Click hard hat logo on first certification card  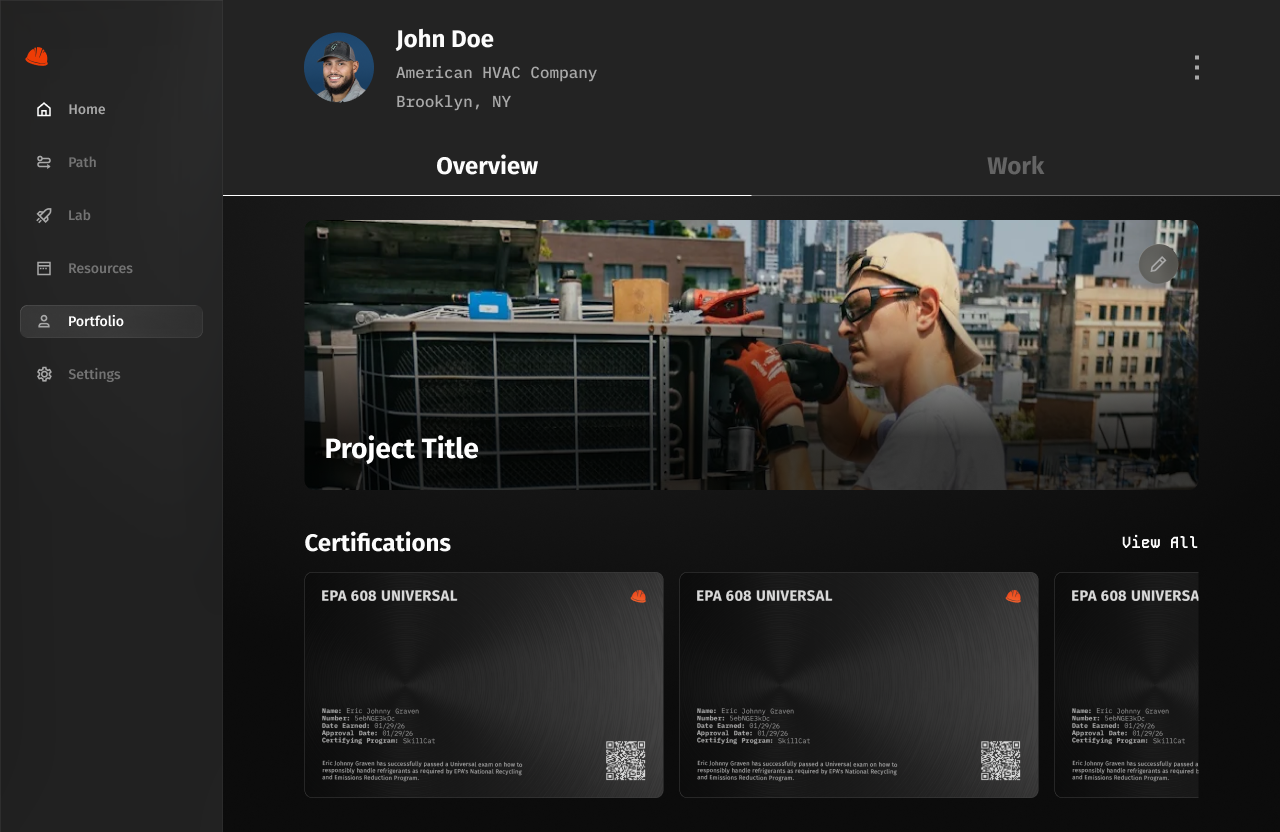click(638, 596)
